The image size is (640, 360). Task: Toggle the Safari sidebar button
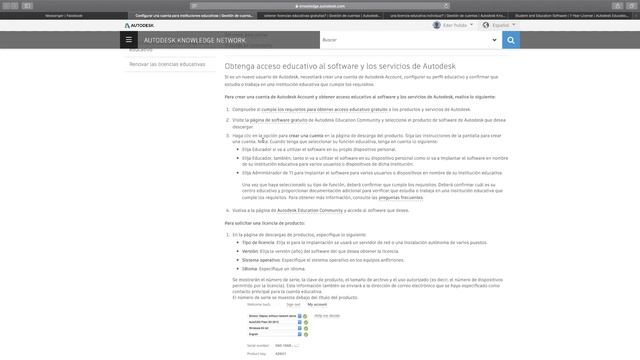pos(27,6)
